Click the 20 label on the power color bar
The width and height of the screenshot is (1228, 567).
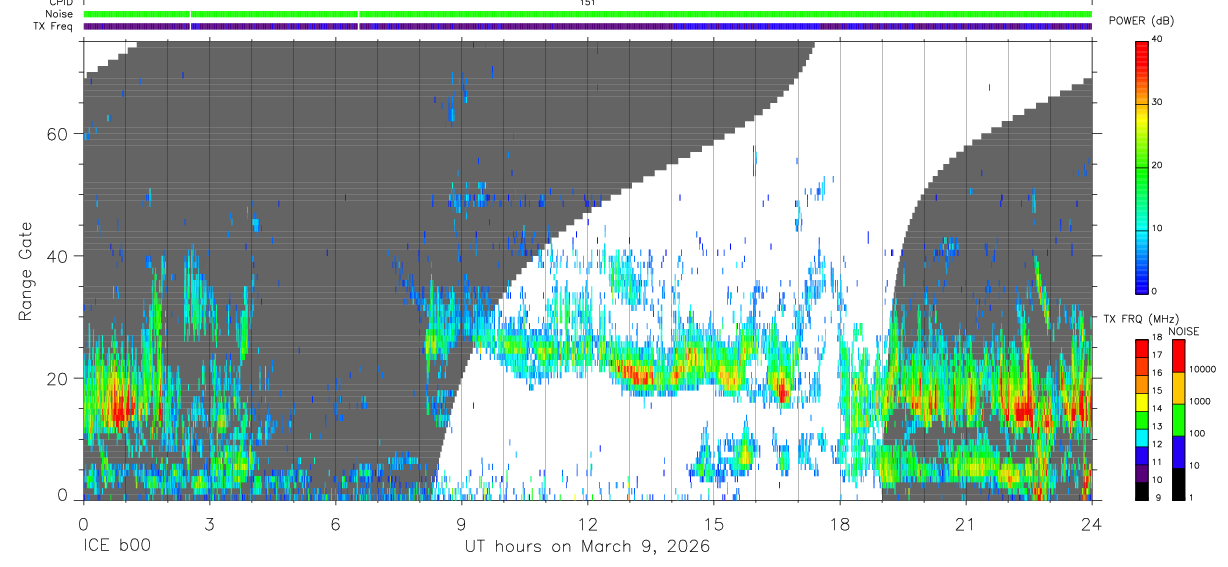[1158, 165]
